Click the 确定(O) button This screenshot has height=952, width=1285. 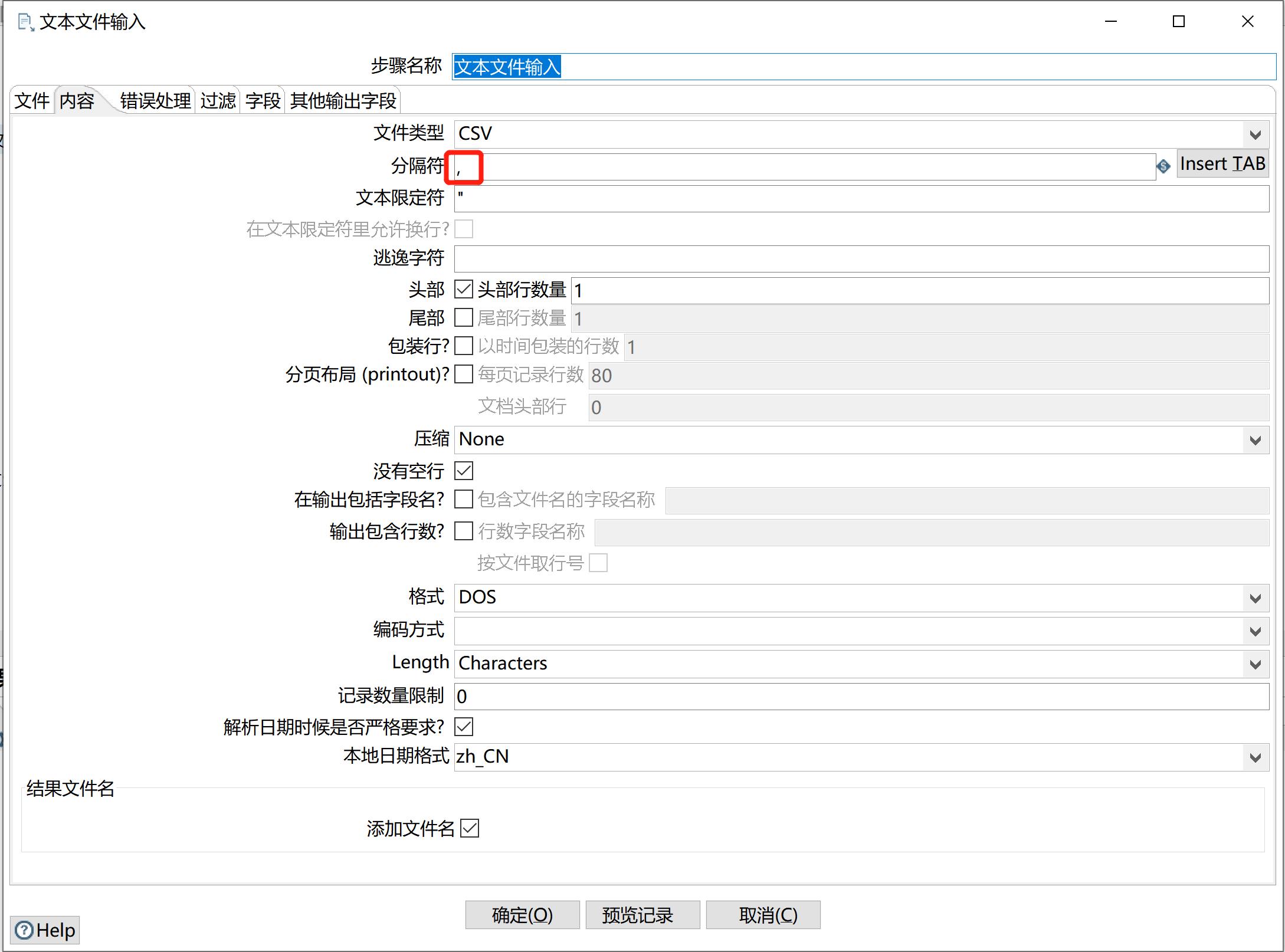[x=522, y=915]
